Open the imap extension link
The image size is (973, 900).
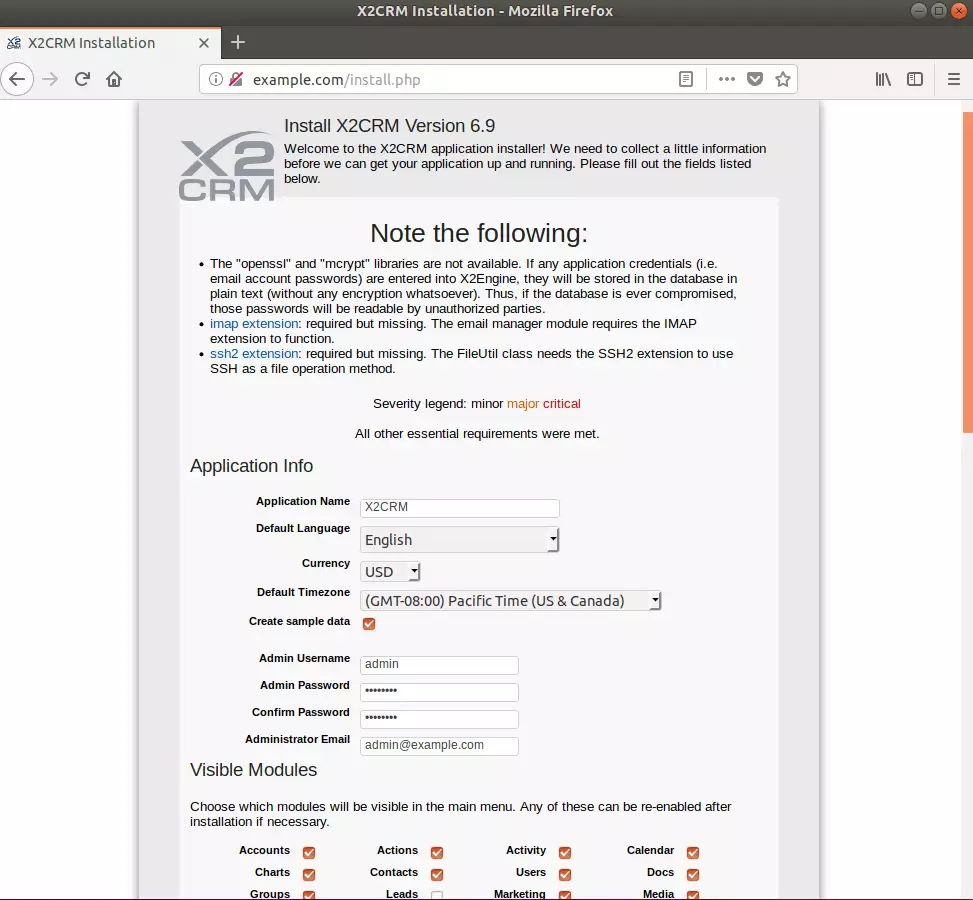(254, 323)
